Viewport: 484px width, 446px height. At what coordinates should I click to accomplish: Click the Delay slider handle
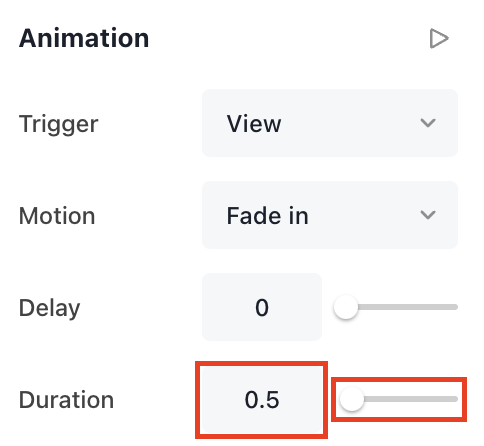(x=346, y=307)
